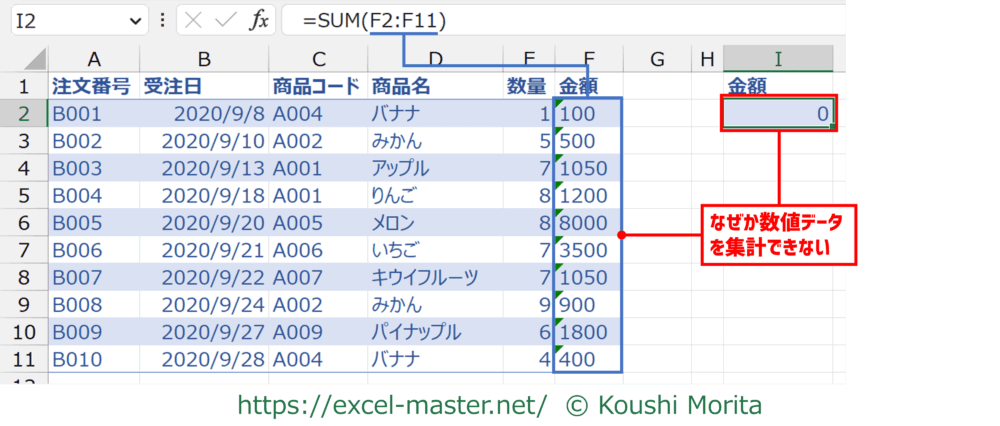Select cell F6 containing 8000

click(588, 223)
